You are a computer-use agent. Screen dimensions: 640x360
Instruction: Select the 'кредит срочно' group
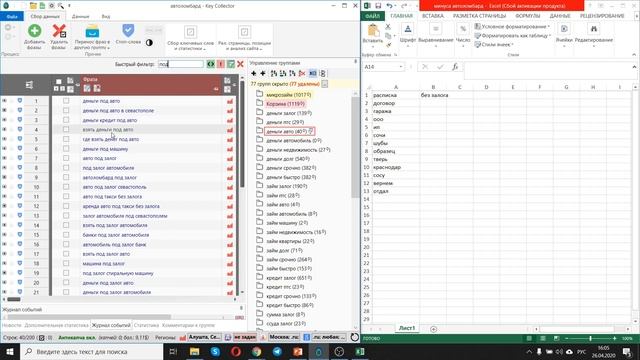click(x=291, y=296)
